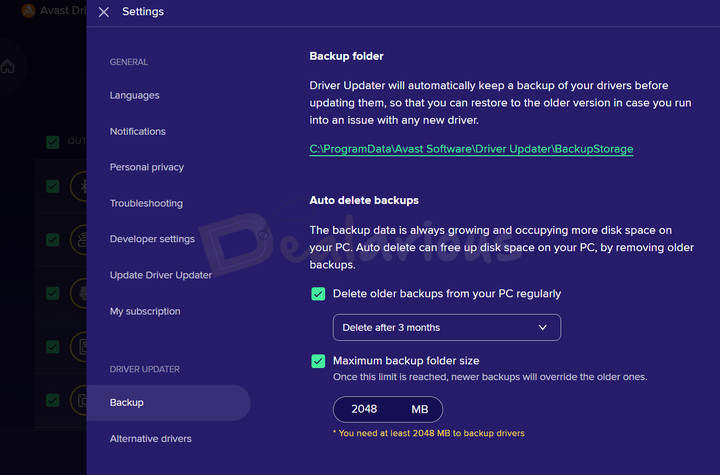Toggle the select-all checkbox above driver list
The height and width of the screenshot is (475, 720).
coord(53,142)
